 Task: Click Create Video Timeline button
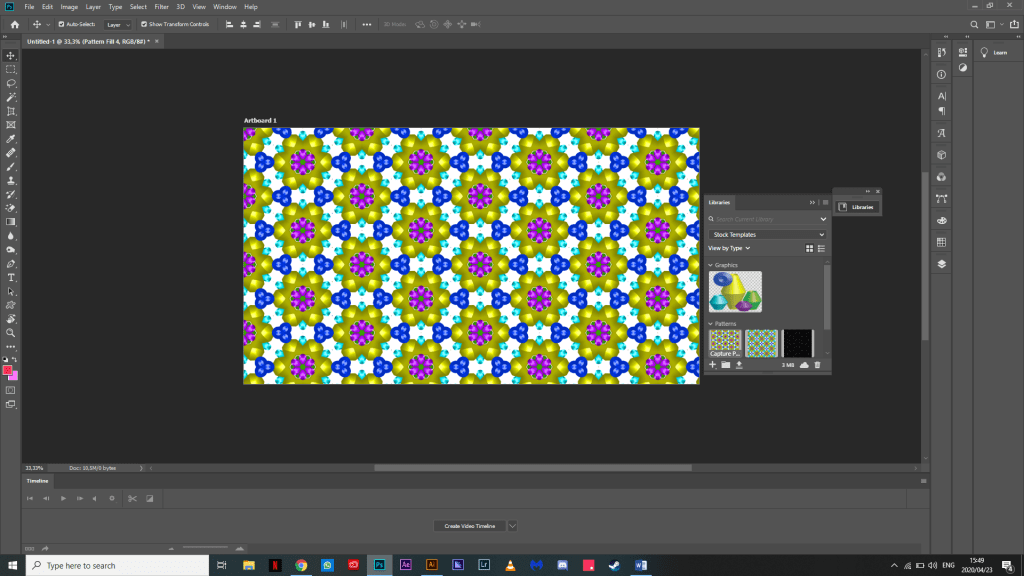tap(470, 525)
